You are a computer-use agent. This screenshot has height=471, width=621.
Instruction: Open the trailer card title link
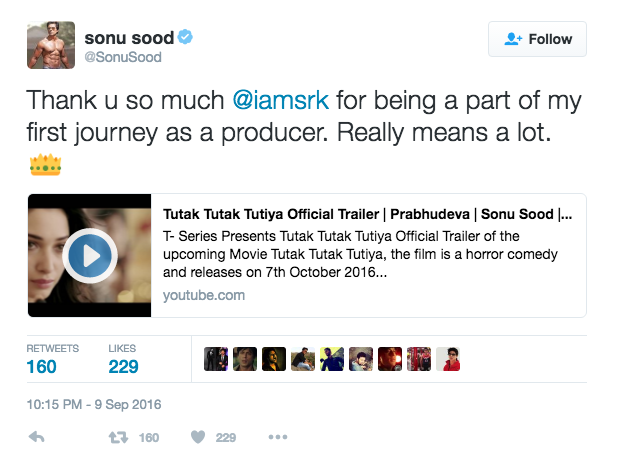pyautogui.click(x=367, y=214)
